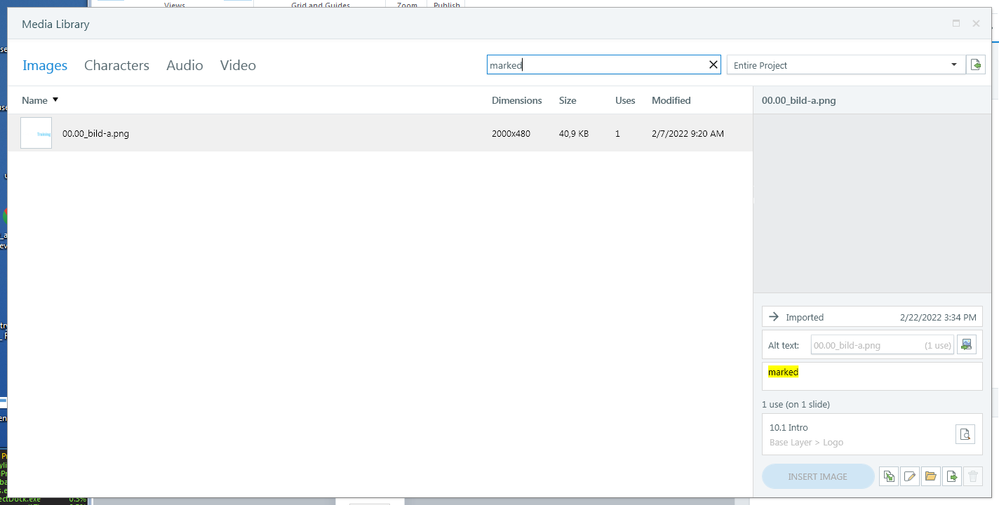
Task: Sort list by Modified column
Action: 671,100
